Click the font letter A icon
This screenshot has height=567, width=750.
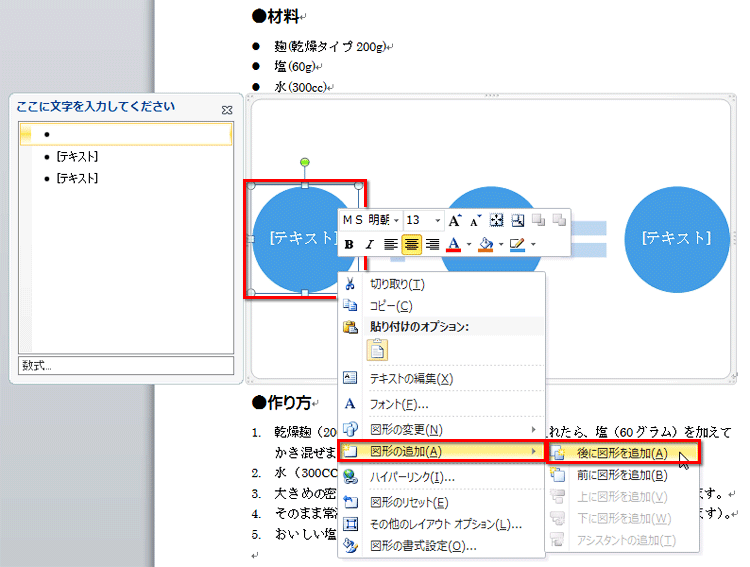click(x=350, y=404)
